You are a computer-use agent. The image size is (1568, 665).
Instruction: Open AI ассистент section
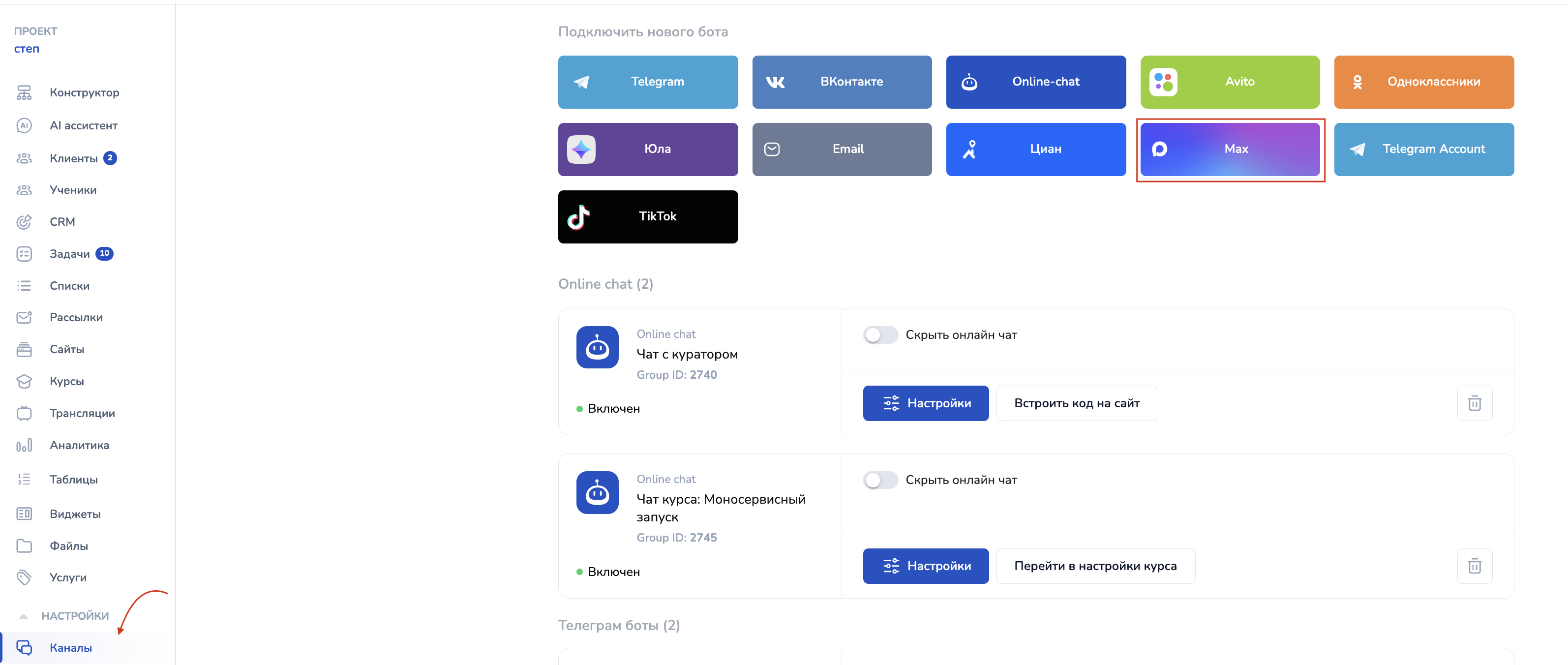click(84, 125)
